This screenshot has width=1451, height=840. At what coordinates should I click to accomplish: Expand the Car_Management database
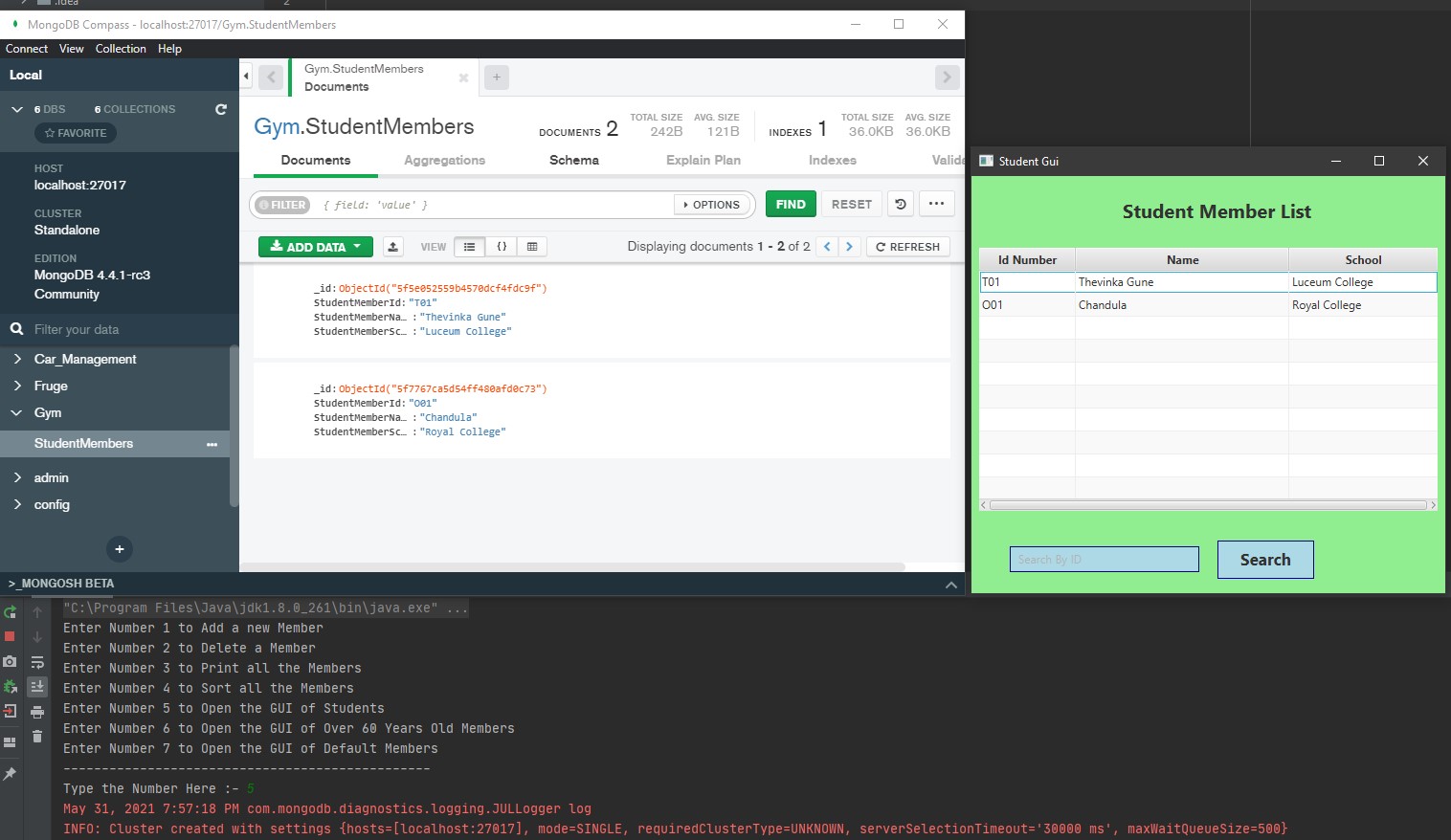click(17, 359)
